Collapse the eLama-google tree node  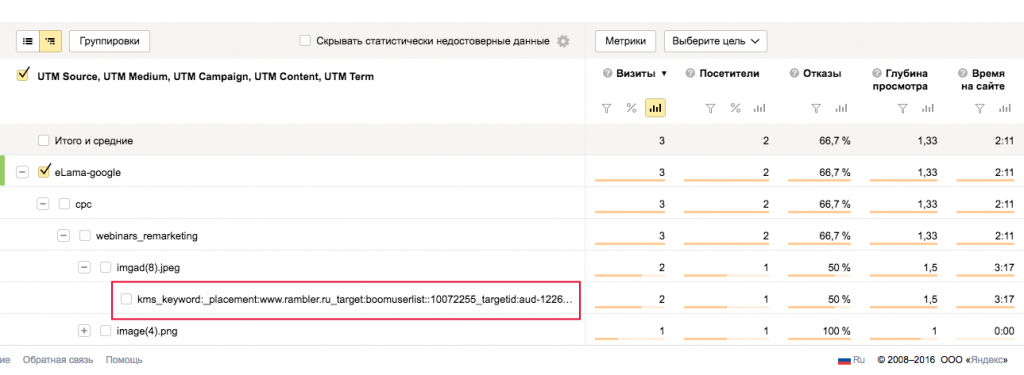(x=22, y=172)
